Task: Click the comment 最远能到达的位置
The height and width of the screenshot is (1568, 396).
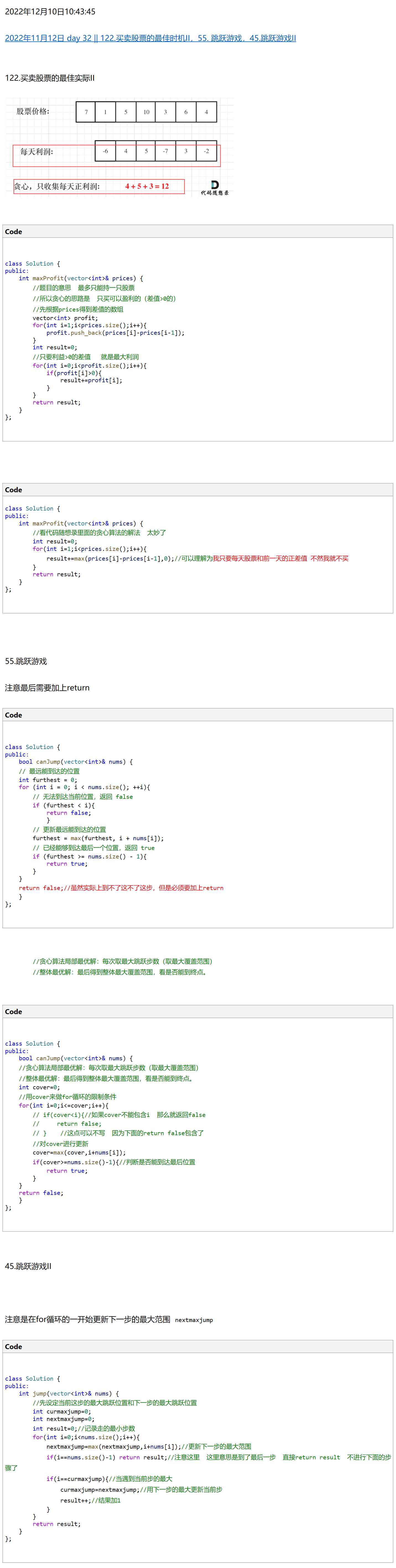Action: point(49,771)
